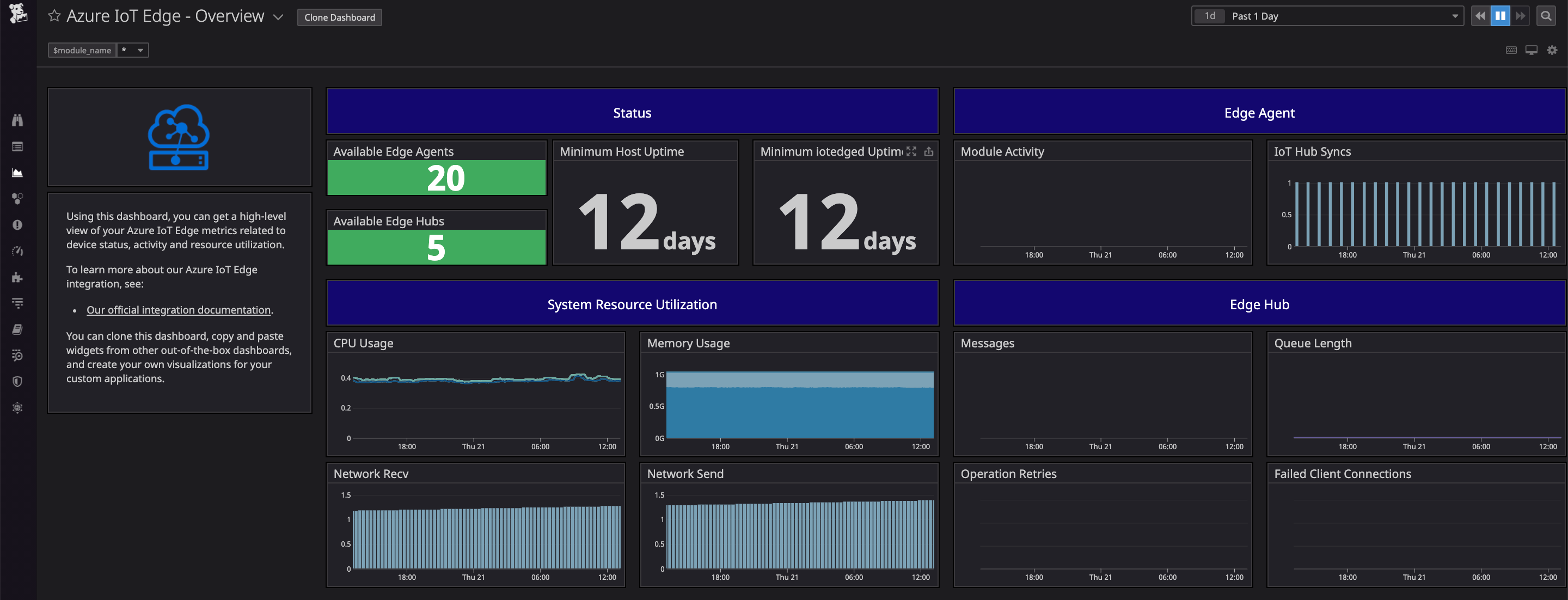The image size is (1568, 600).
Task: Star the Azure IoT Edge dashboard
Action: pos(54,16)
